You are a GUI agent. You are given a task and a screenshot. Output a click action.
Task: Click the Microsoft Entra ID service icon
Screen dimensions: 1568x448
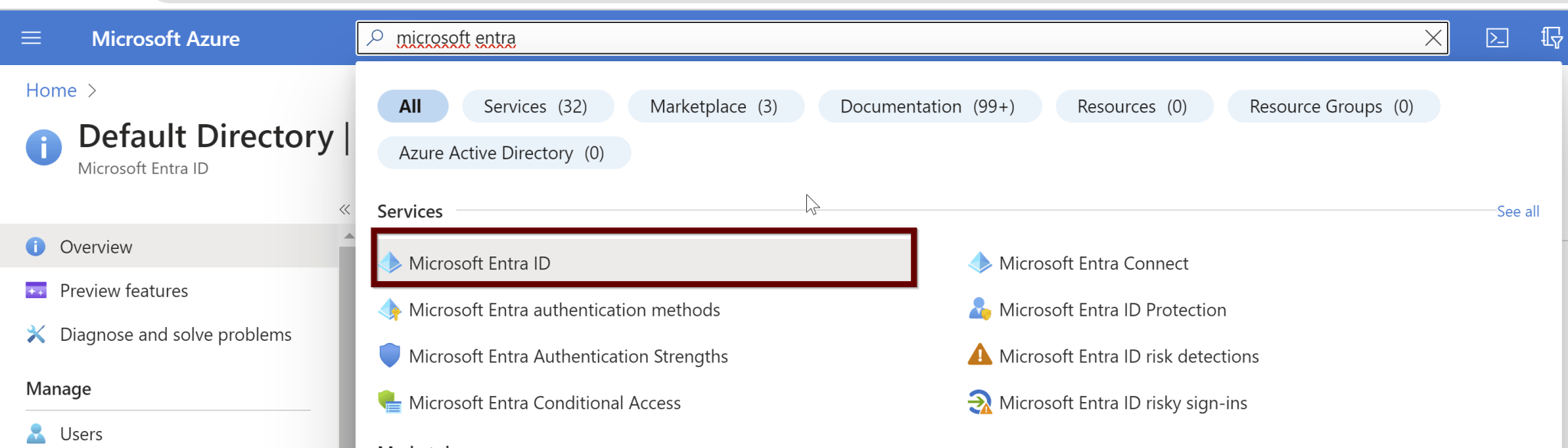pyautogui.click(x=390, y=263)
